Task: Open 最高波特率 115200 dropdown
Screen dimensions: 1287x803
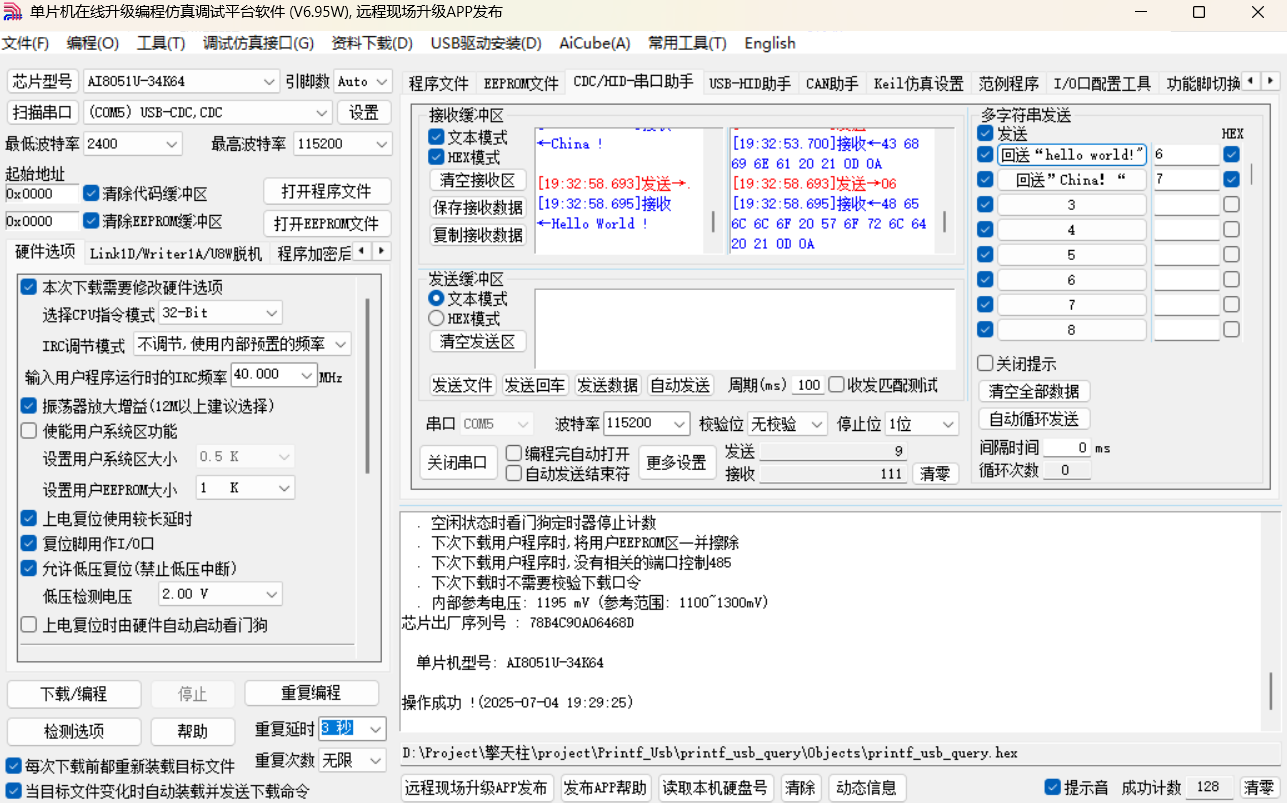Action: [x=343, y=144]
